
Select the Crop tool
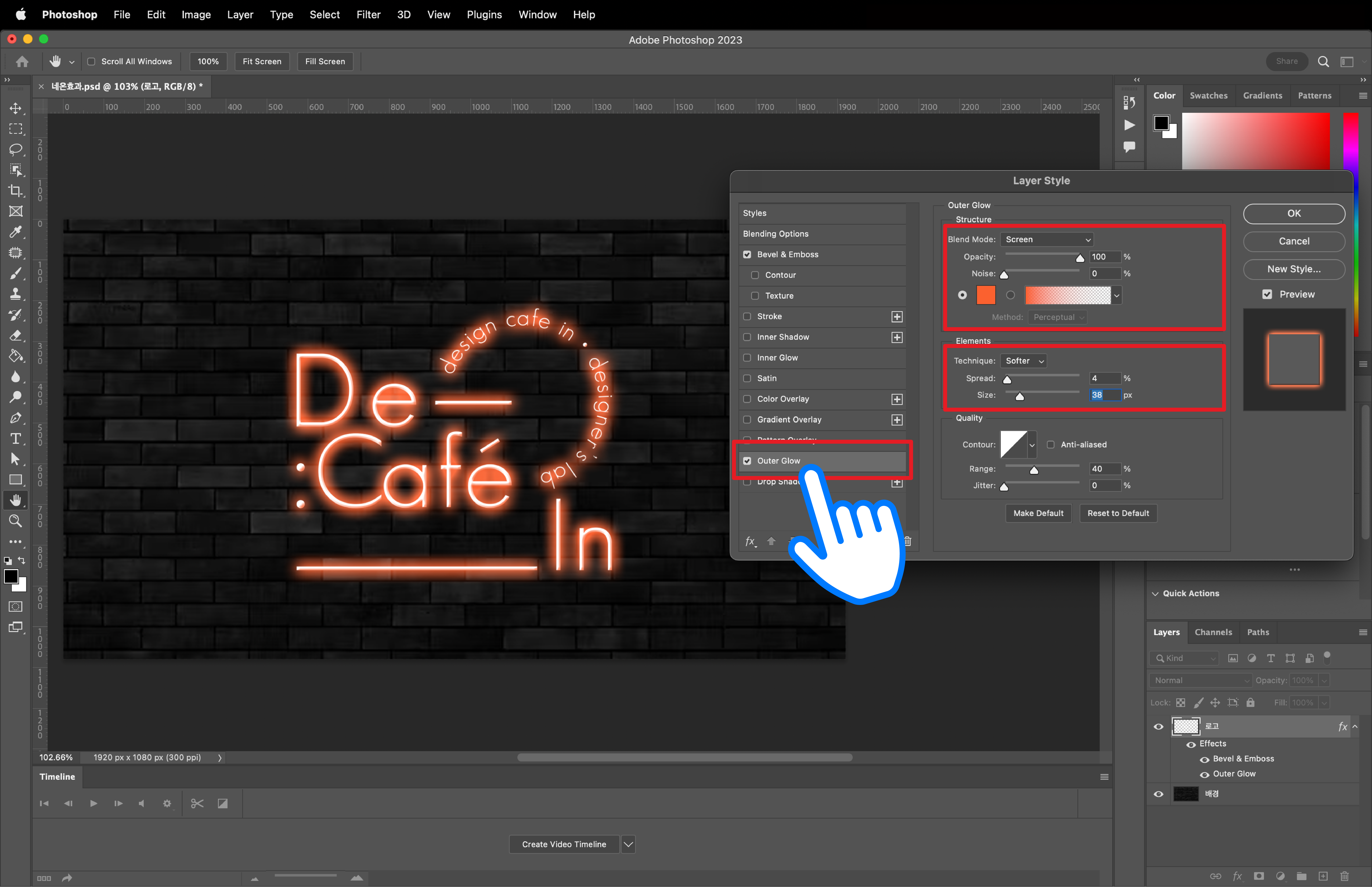tap(16, 191)
